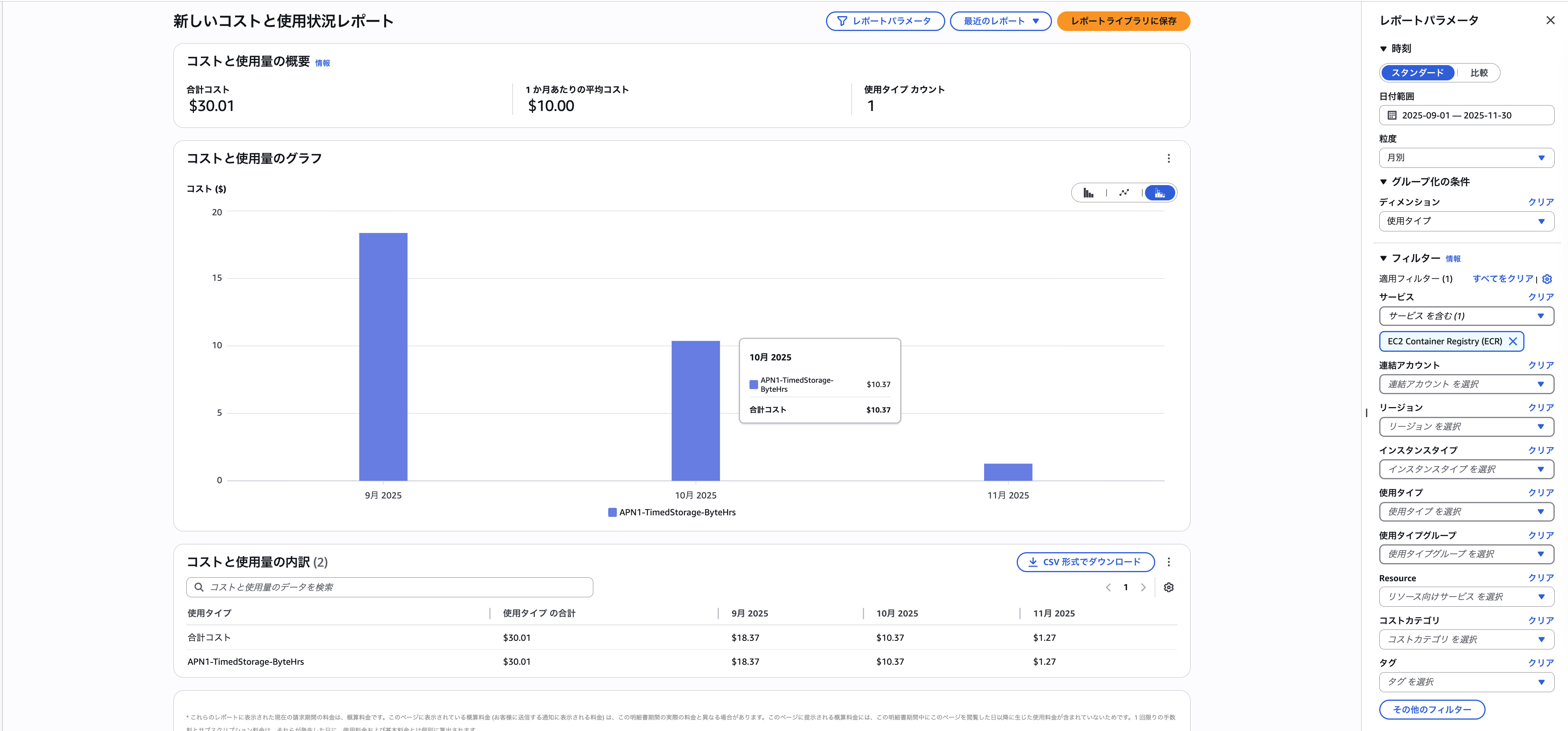Switch time mode to 比較

[1479, 73]
